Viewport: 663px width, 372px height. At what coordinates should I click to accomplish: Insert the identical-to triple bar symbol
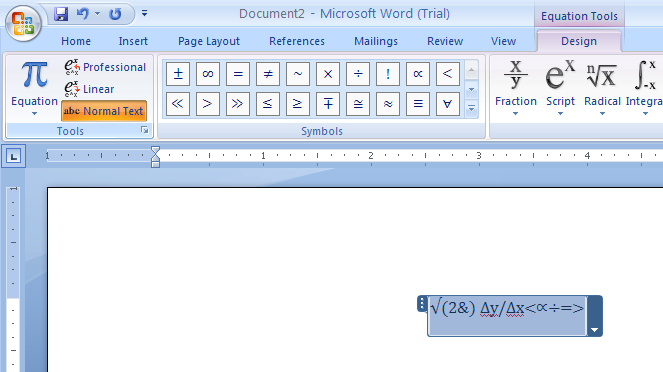coord(418,104)
